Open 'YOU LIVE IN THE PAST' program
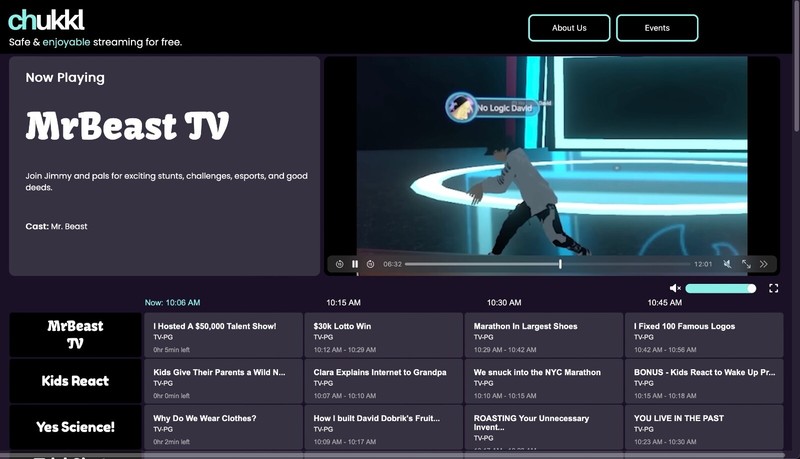 coord(704,427)
